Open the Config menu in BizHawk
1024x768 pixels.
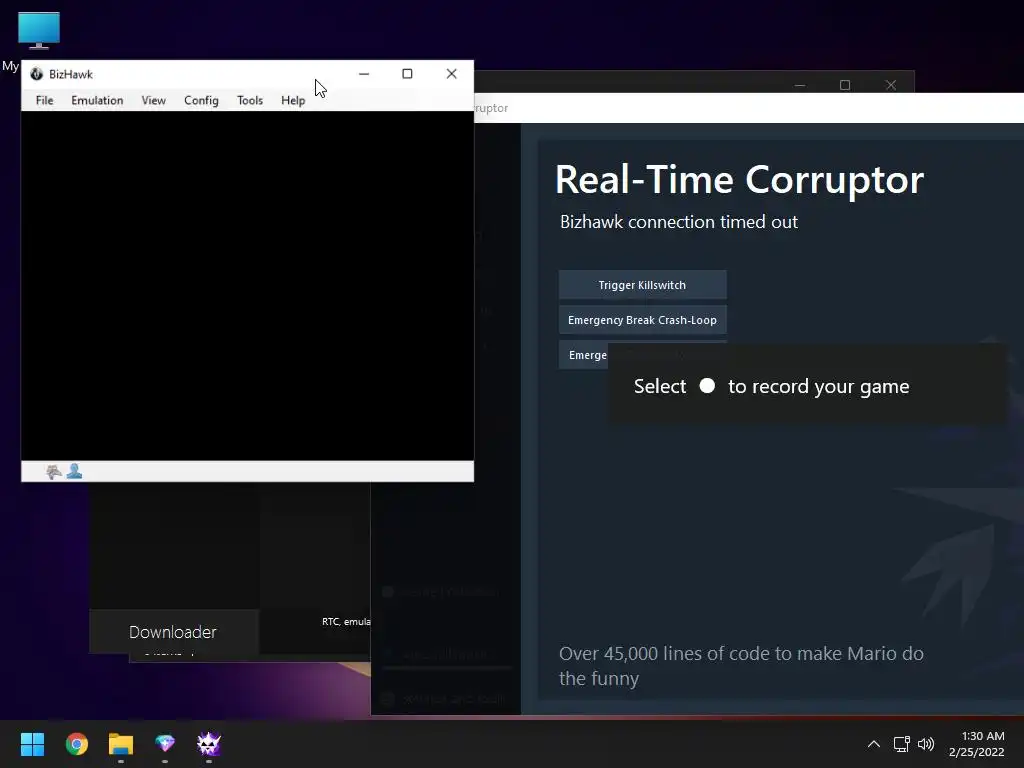[x=201, y=101]
